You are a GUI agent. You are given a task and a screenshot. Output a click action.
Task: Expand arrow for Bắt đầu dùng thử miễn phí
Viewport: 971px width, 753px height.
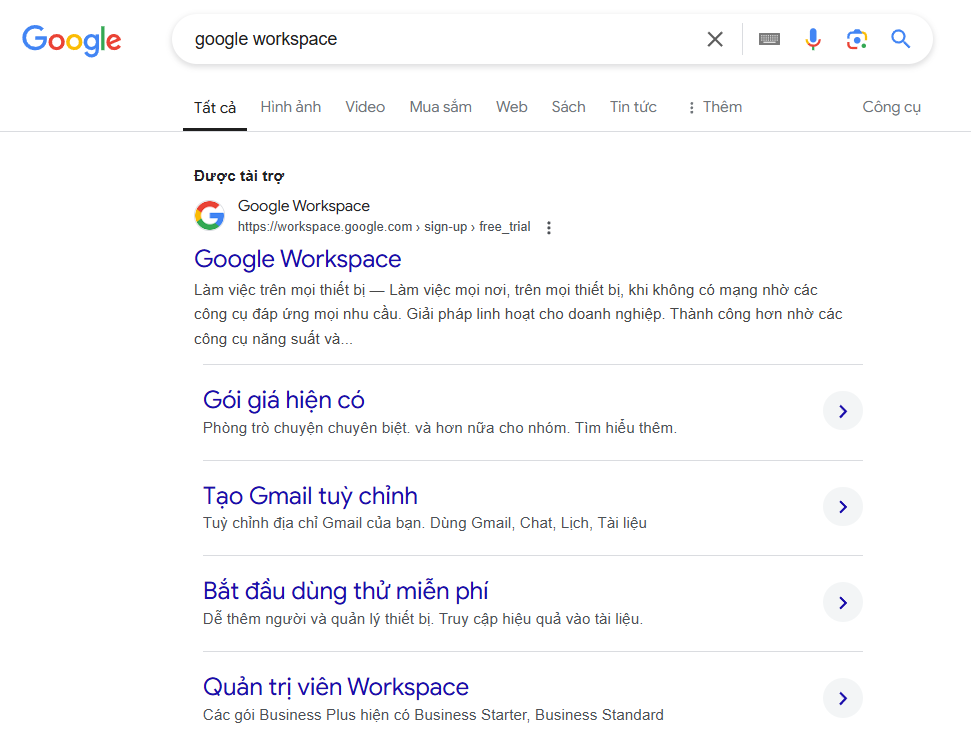pos(843,603)
